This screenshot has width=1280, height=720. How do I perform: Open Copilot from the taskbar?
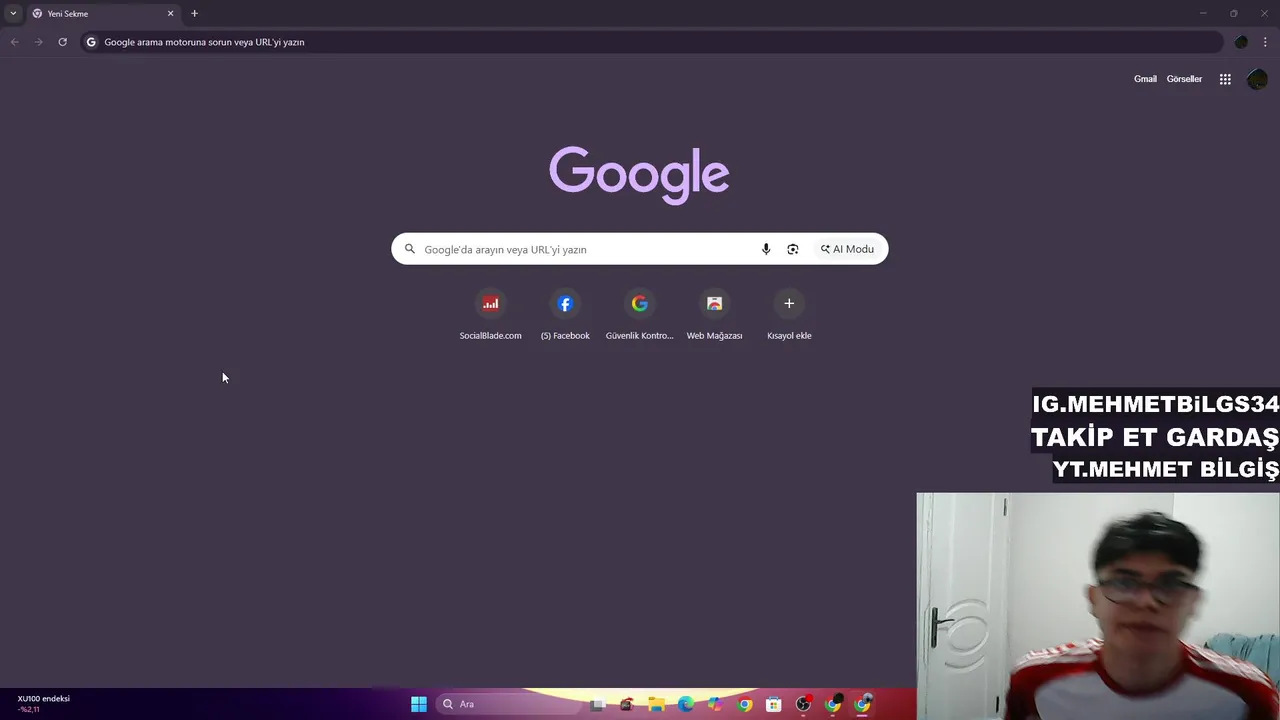tap(715, 704)
